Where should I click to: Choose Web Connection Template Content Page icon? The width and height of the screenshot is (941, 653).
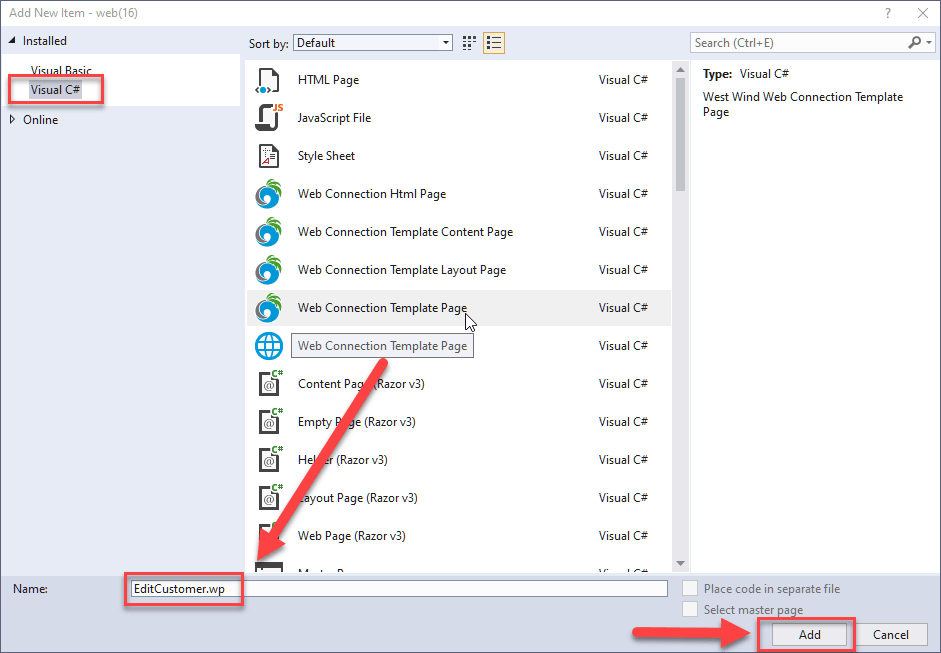(x=268, y=232)
